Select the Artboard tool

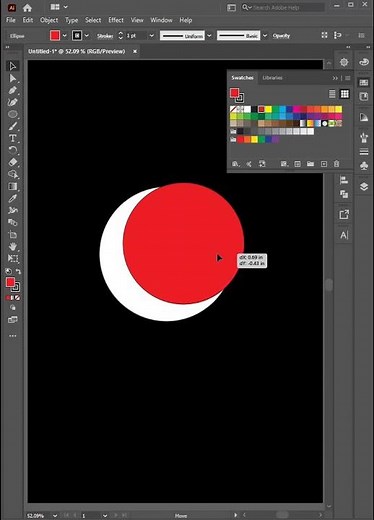(13, 234)
